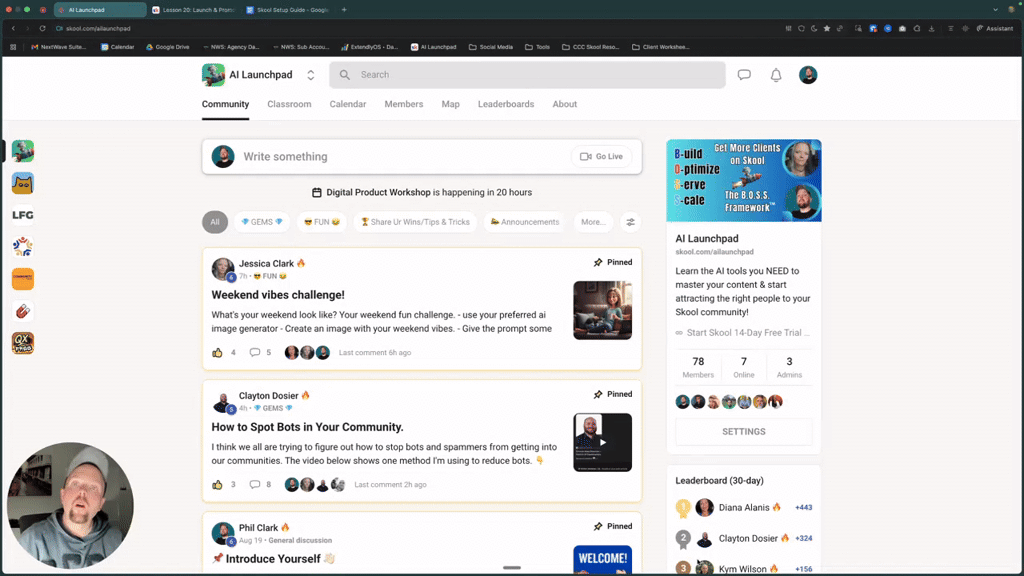Switch to the orange square community in sidebar

pyautogui.click(x=23, y=279)
